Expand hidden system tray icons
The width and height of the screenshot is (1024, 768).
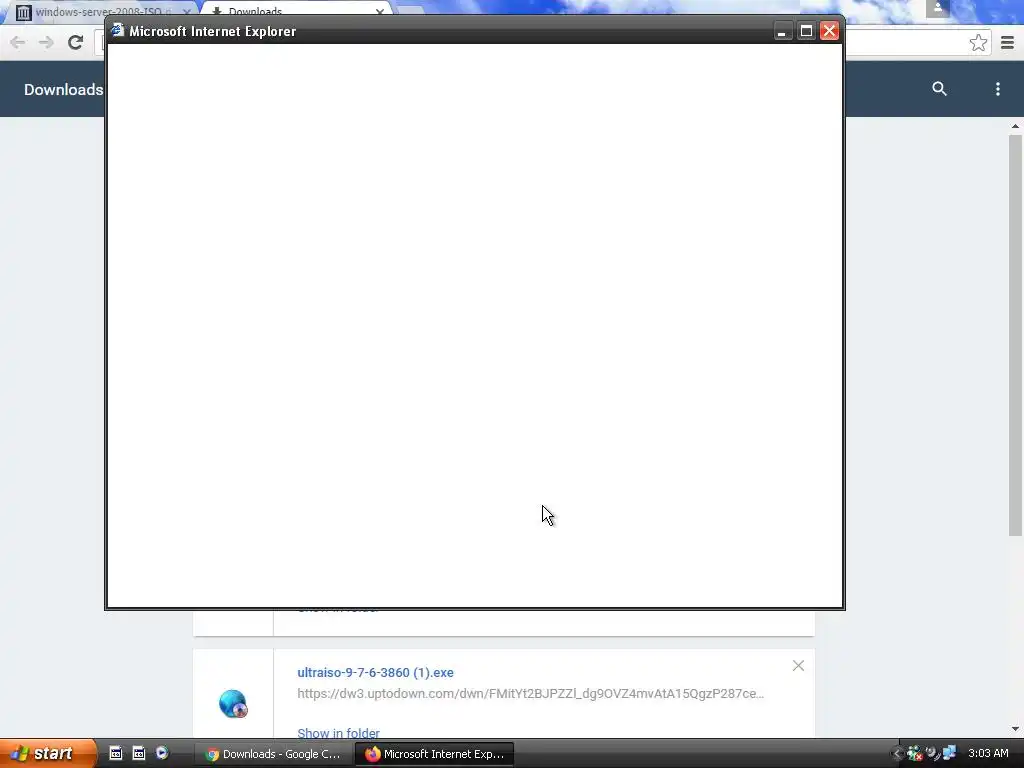(x=897, y=754)
